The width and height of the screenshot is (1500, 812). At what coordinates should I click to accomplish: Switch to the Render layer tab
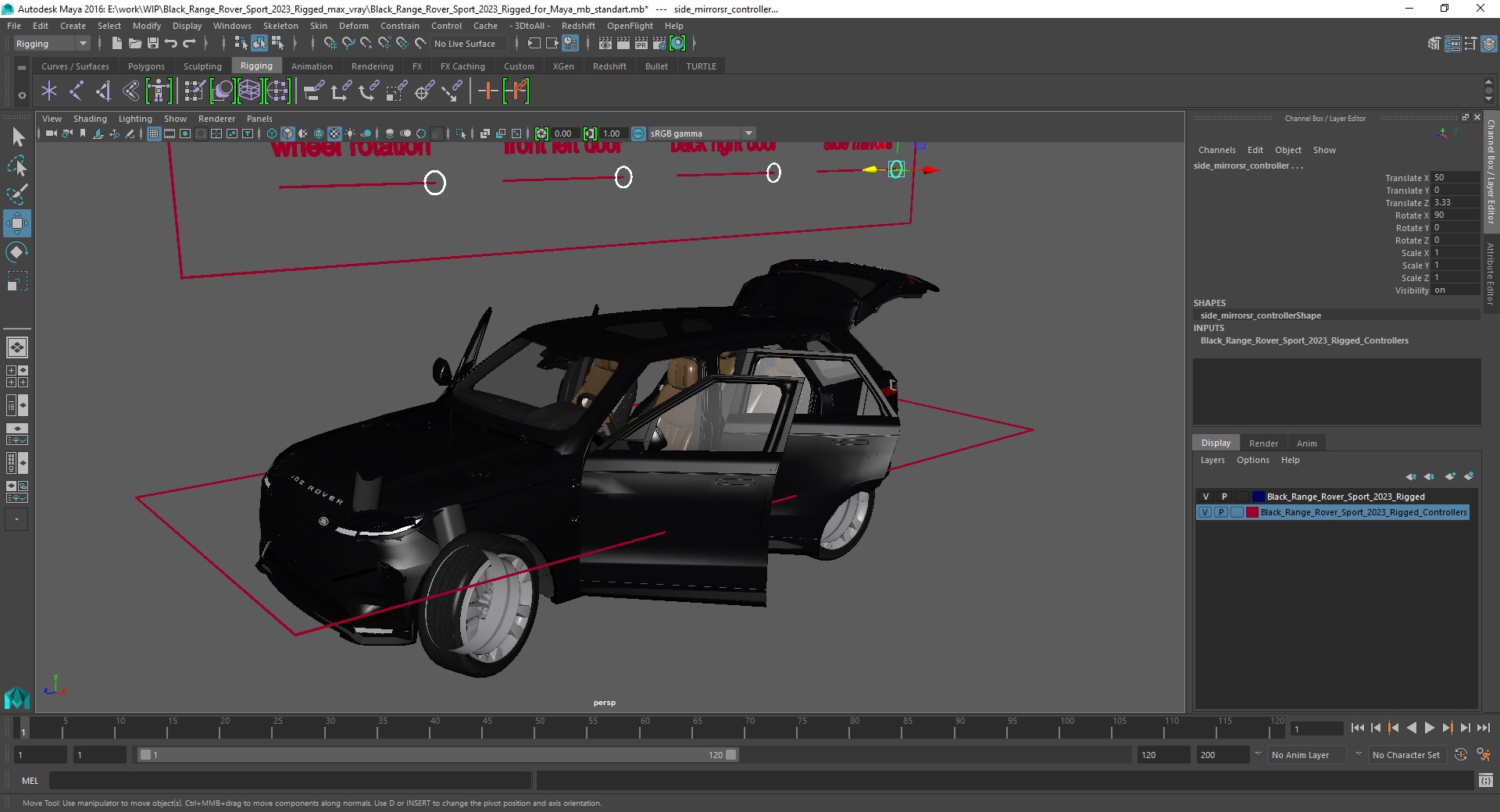1263,443
